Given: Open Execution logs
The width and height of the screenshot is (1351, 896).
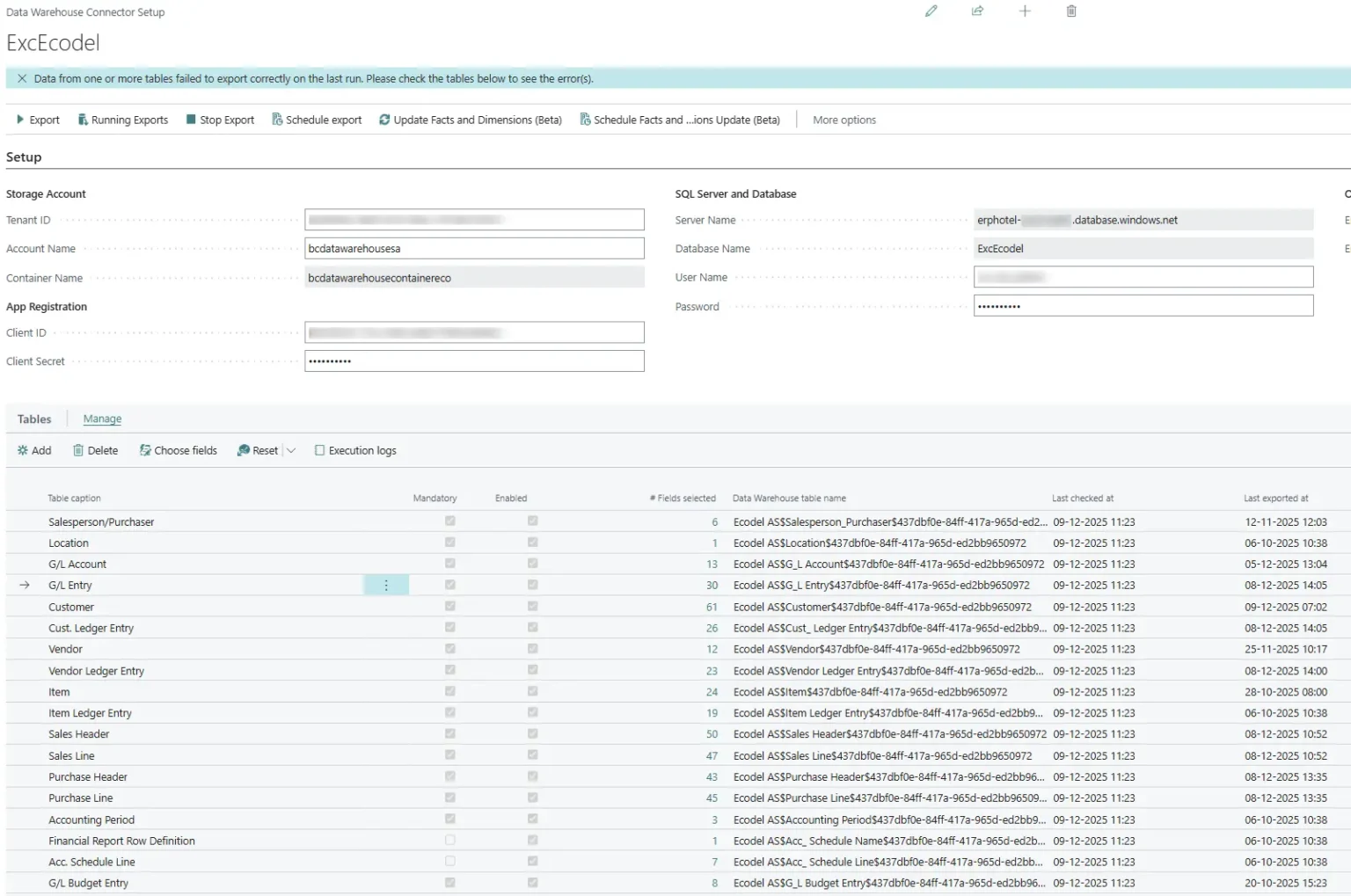Looking at the screenshot, I should click(355, 450).
